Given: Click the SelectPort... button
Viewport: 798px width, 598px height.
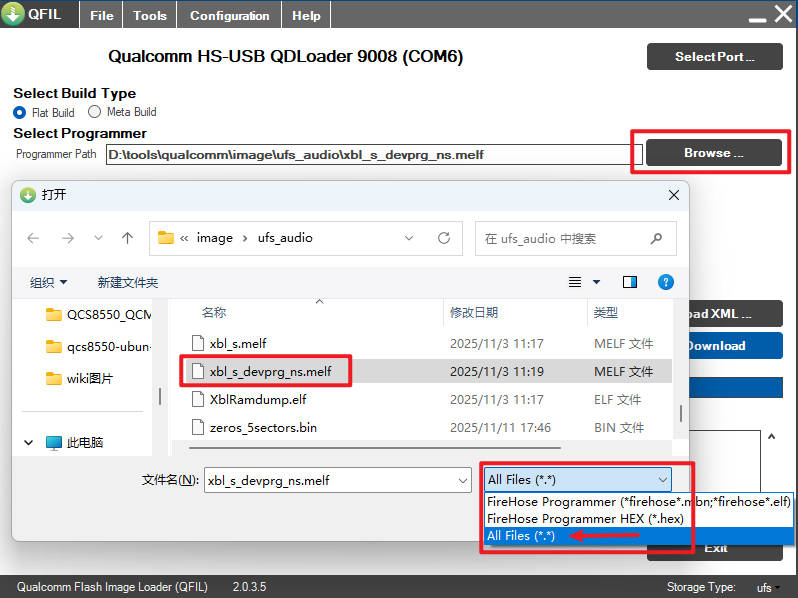Looking at the screenshot, I should tap(714, 57).
